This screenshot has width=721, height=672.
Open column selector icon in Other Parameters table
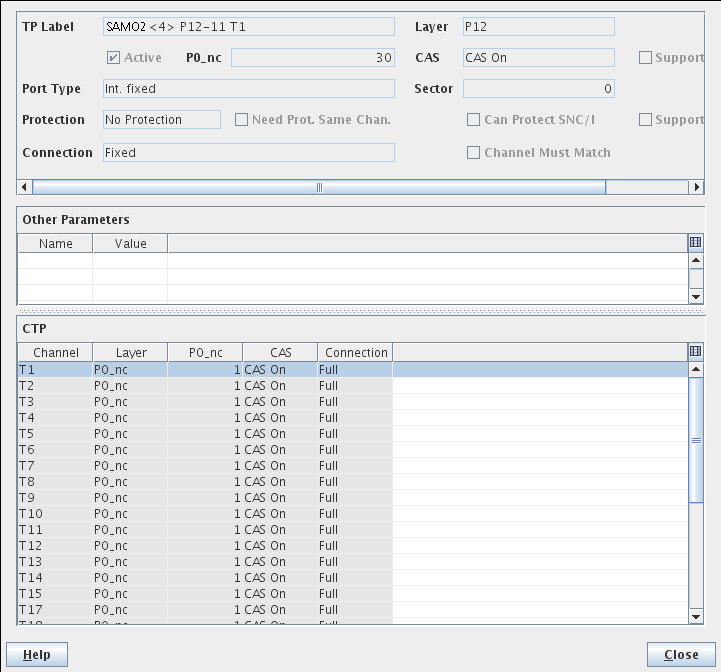(696, 243)
